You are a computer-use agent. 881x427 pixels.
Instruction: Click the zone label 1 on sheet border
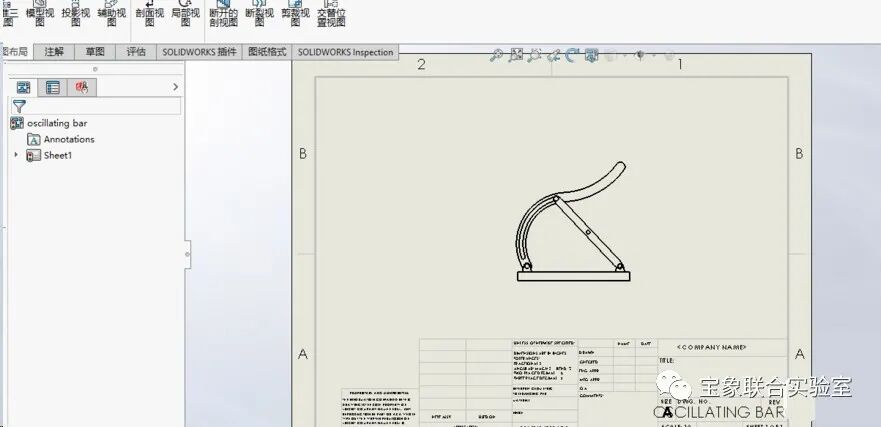(x=680, y=65)
